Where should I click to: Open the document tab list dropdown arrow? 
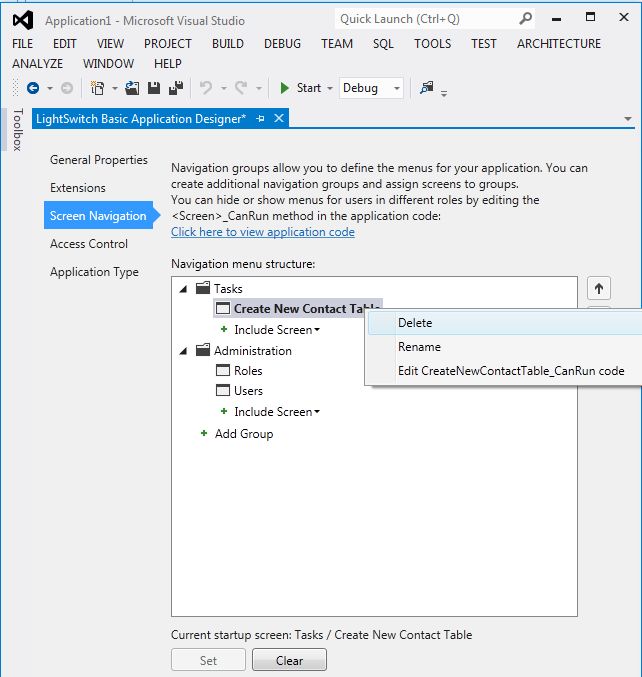click(628, 119)
